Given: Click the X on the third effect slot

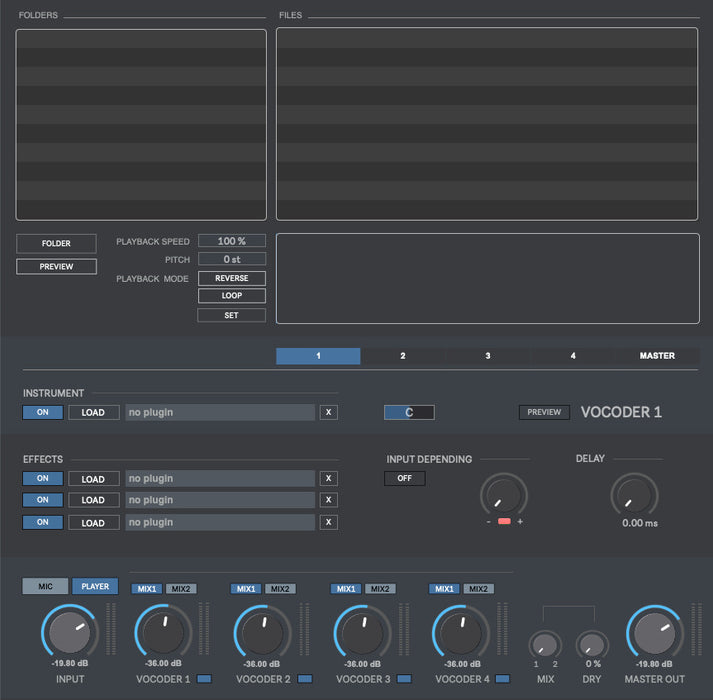Looking at the screenshot, I should pos(328,522).
